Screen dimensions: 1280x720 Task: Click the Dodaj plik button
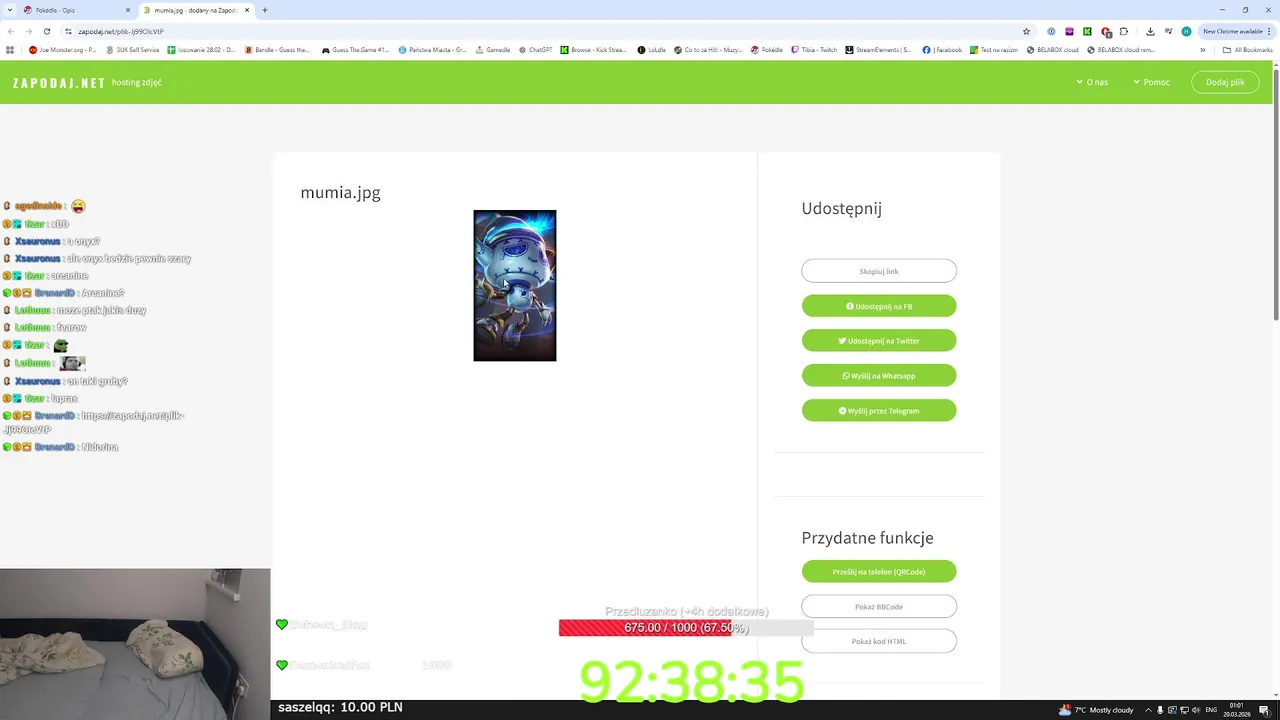tap(1225, 82)
